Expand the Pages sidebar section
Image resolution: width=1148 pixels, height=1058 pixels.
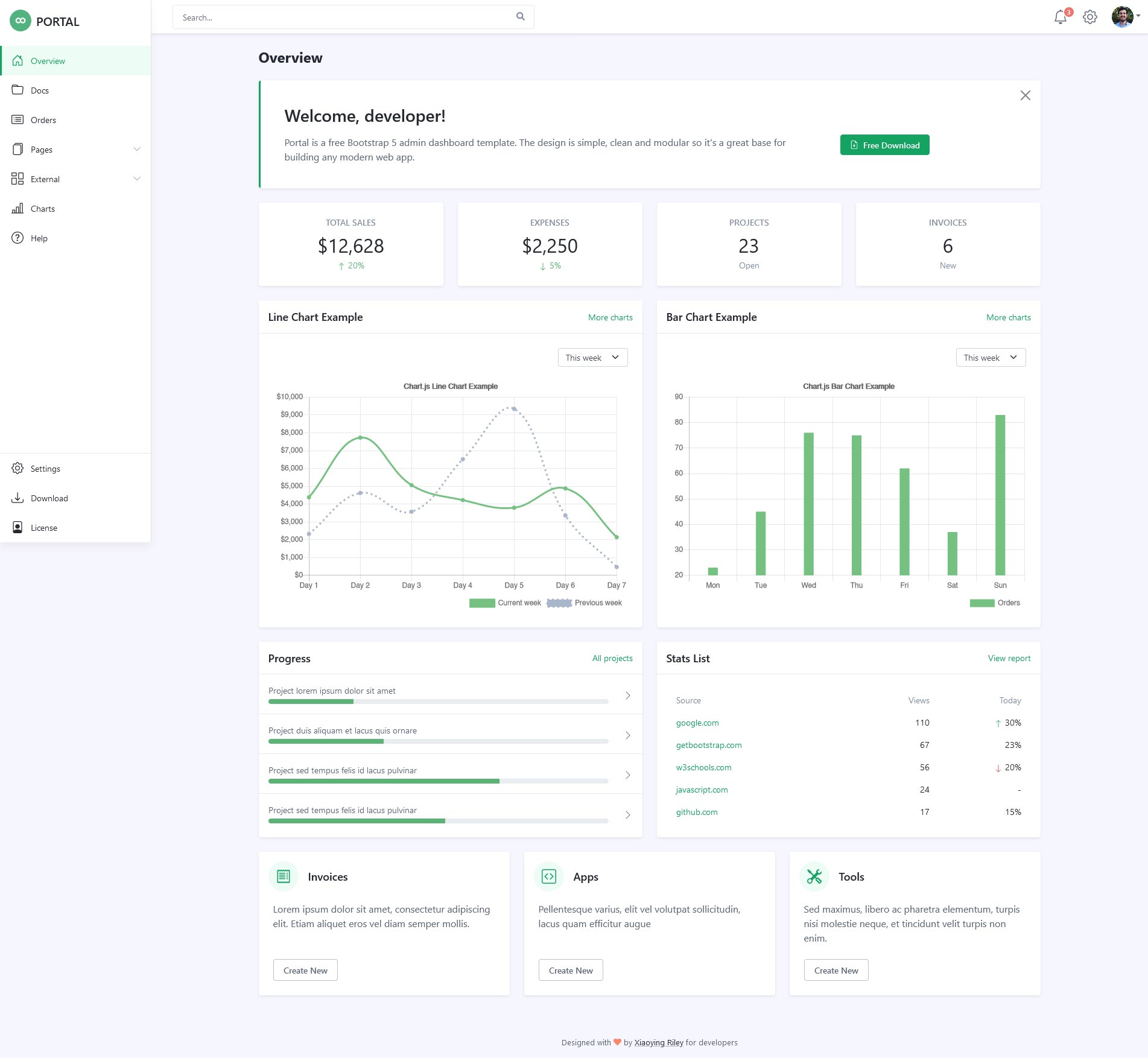tap(137, 149)
